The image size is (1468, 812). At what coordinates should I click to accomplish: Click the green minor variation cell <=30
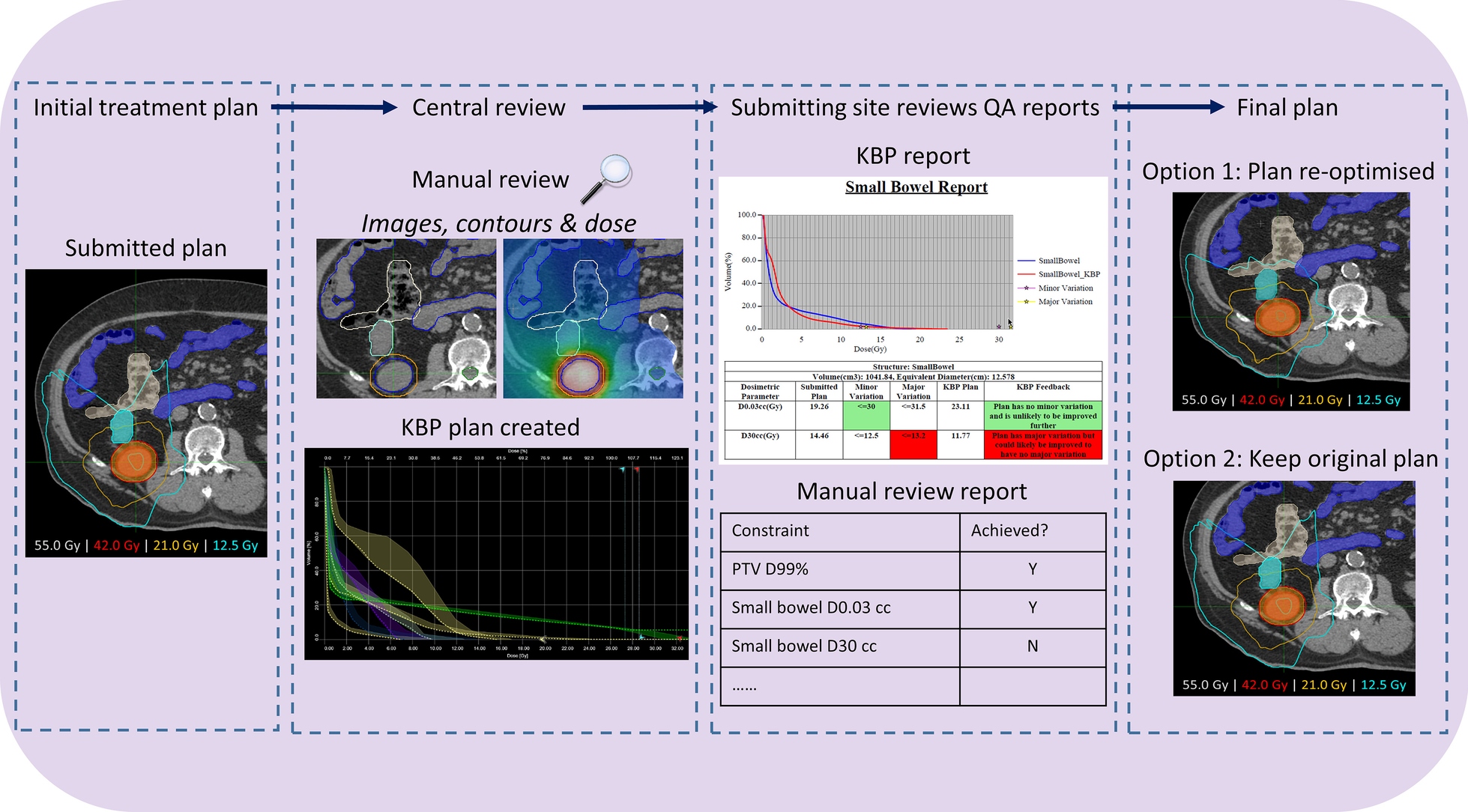click(x=866, y=416)
